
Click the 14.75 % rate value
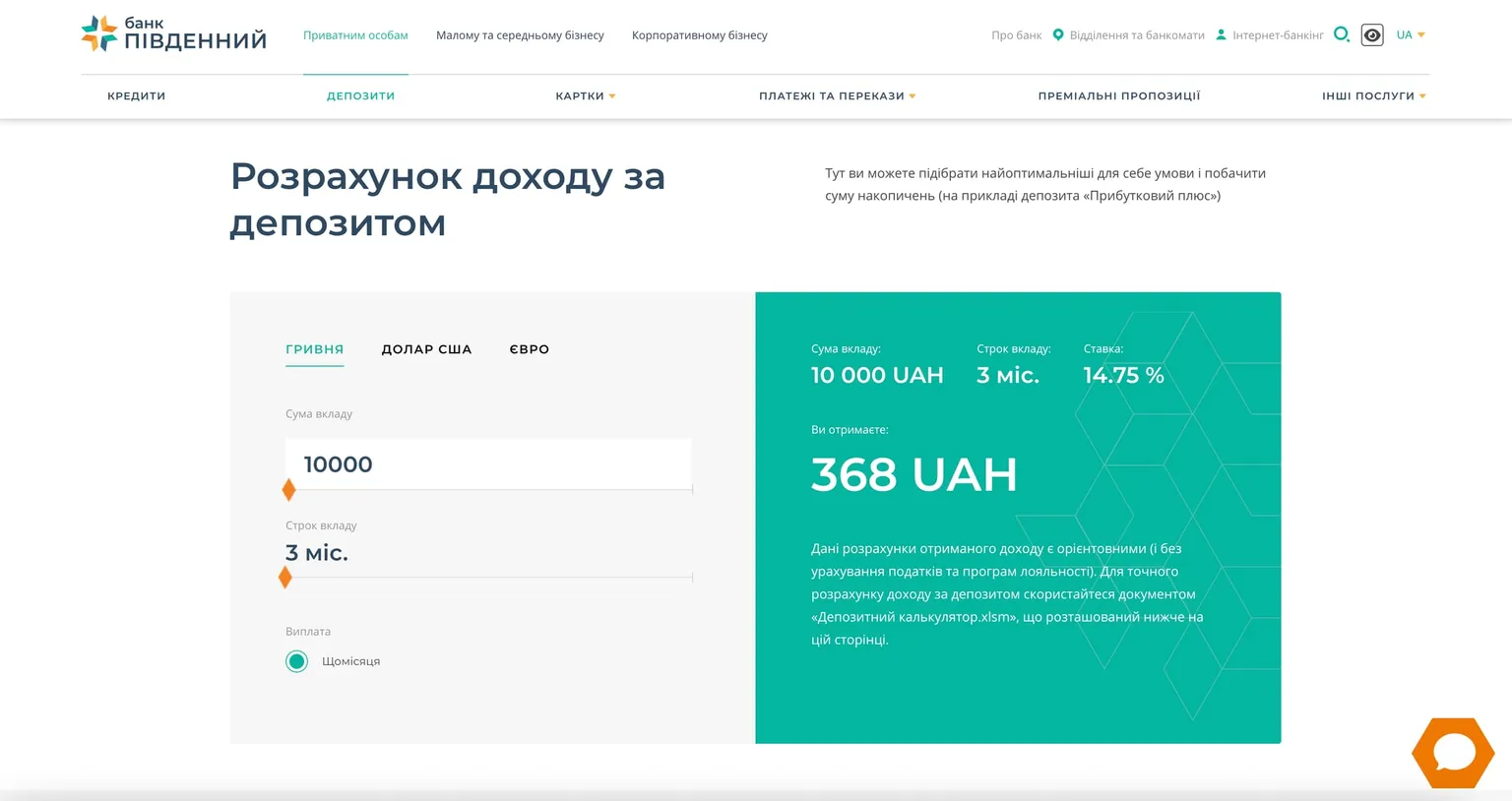1123,375
